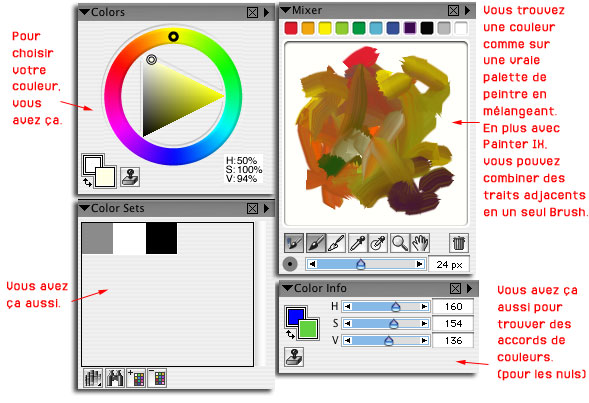Toggle the clone color stamp in Color Info
Image resolution: width=589 pixels, height=403 pixels.
pyautogui.click(x=294, y=357)
